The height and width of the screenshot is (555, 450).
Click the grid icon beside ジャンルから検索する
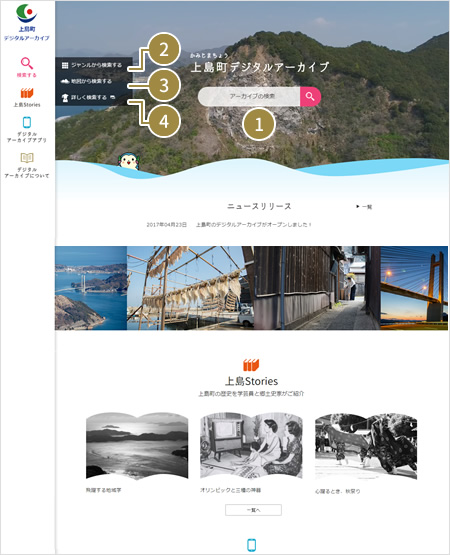[x=65, y=65]
